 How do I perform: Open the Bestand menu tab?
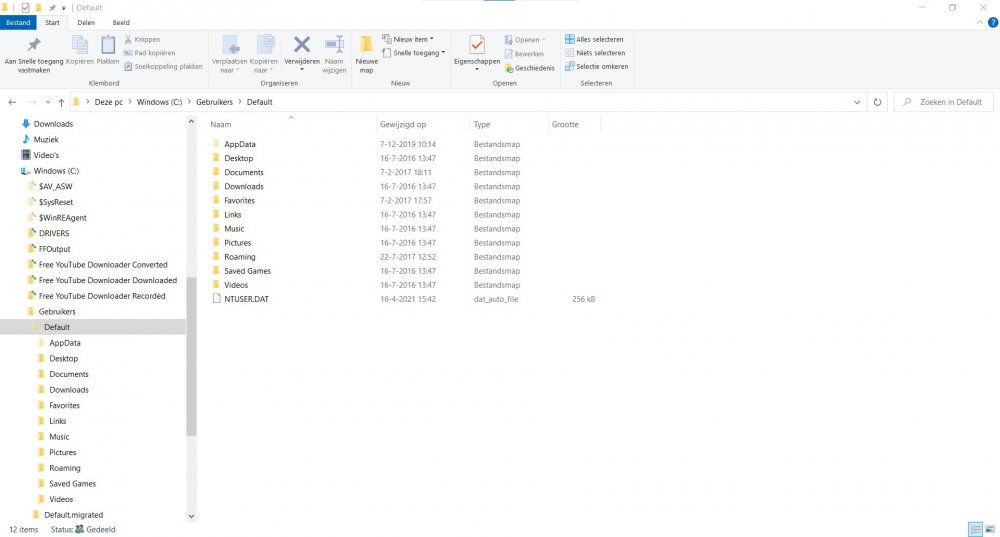point(19,22)
